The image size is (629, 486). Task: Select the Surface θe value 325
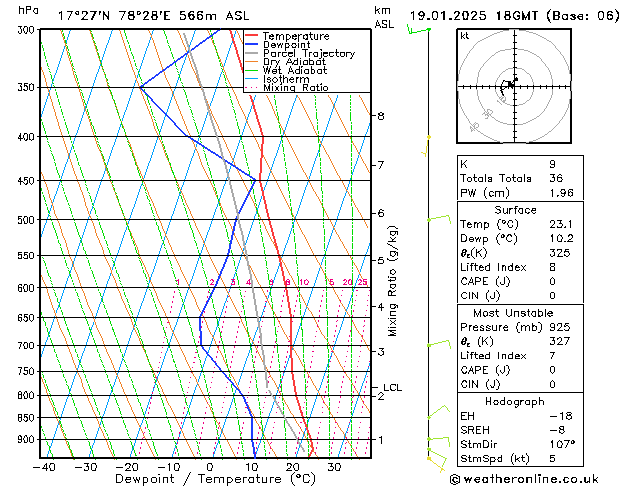560,253
